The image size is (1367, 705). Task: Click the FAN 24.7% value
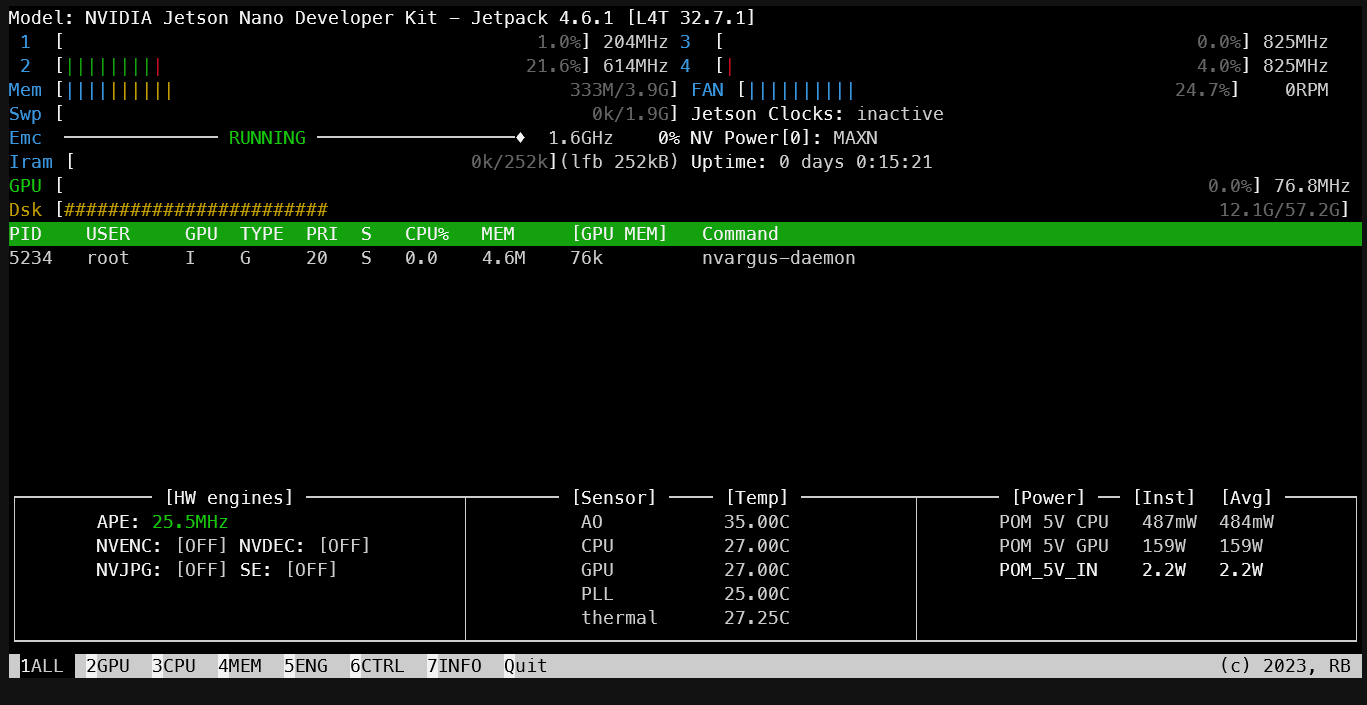click(1202, 90)
